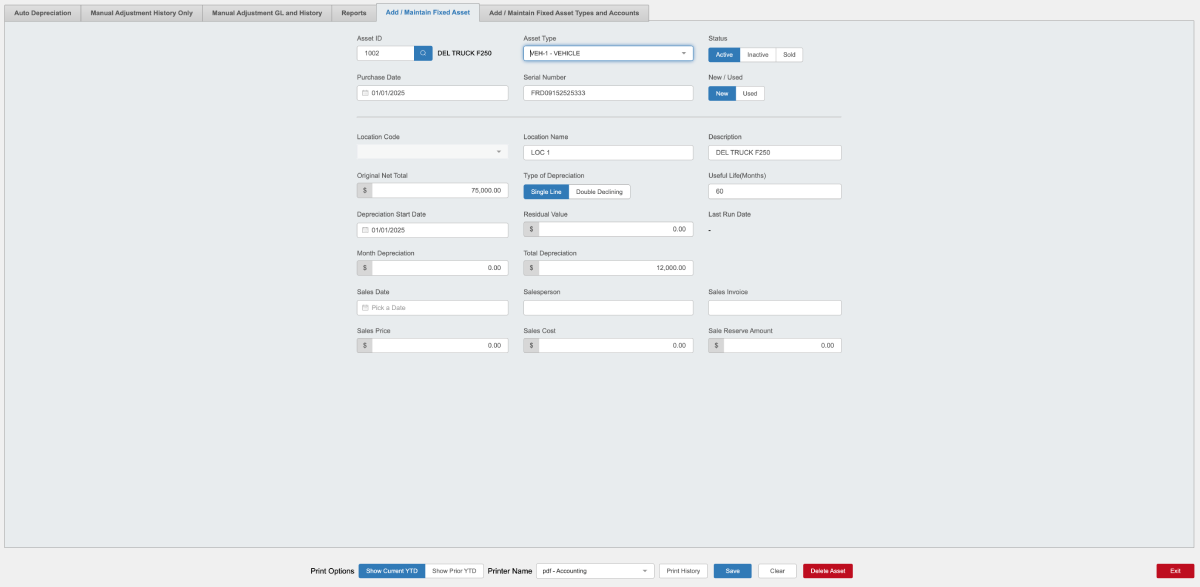Click calendar icon in Purchase Date field
The height and width of the screenshot is (587, 1200).
[365, 93]
